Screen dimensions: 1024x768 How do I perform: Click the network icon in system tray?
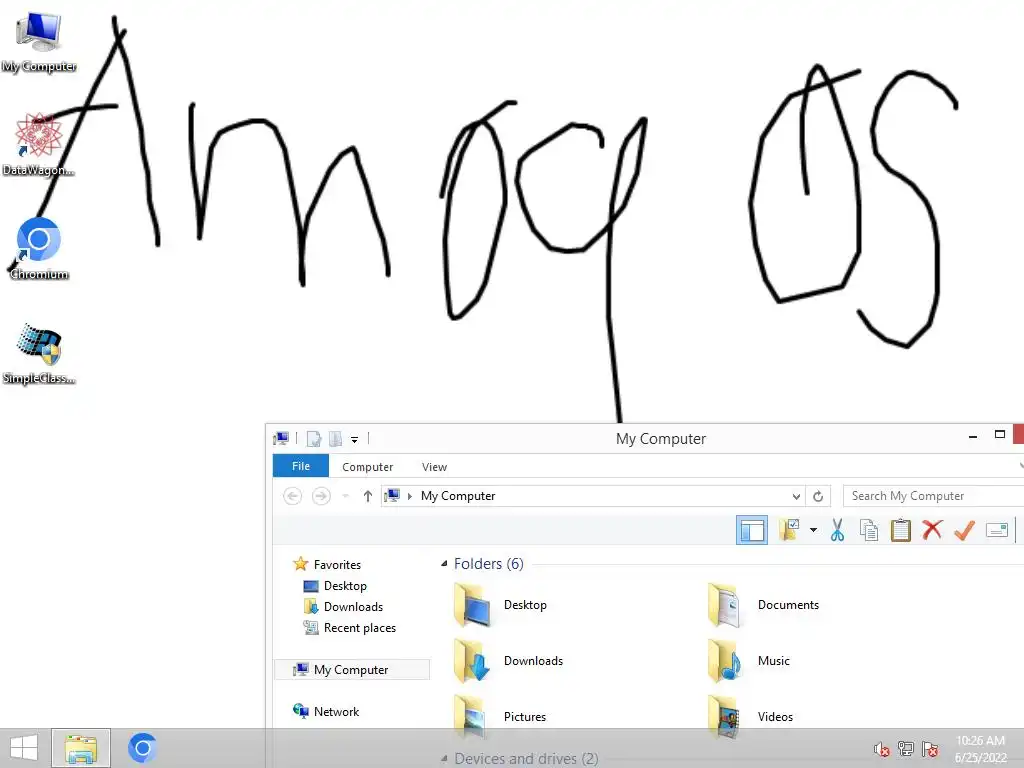coord(906,748)
